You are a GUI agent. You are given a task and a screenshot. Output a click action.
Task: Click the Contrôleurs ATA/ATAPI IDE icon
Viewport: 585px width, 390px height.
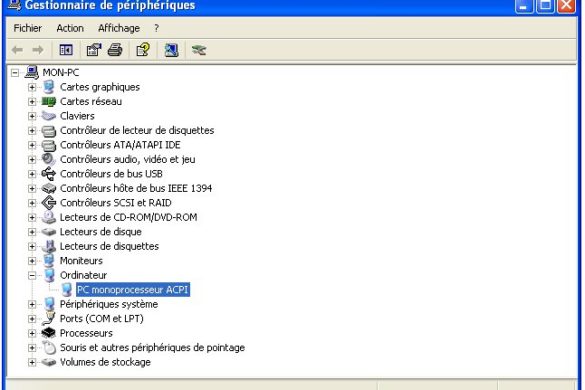click(49, 145)
